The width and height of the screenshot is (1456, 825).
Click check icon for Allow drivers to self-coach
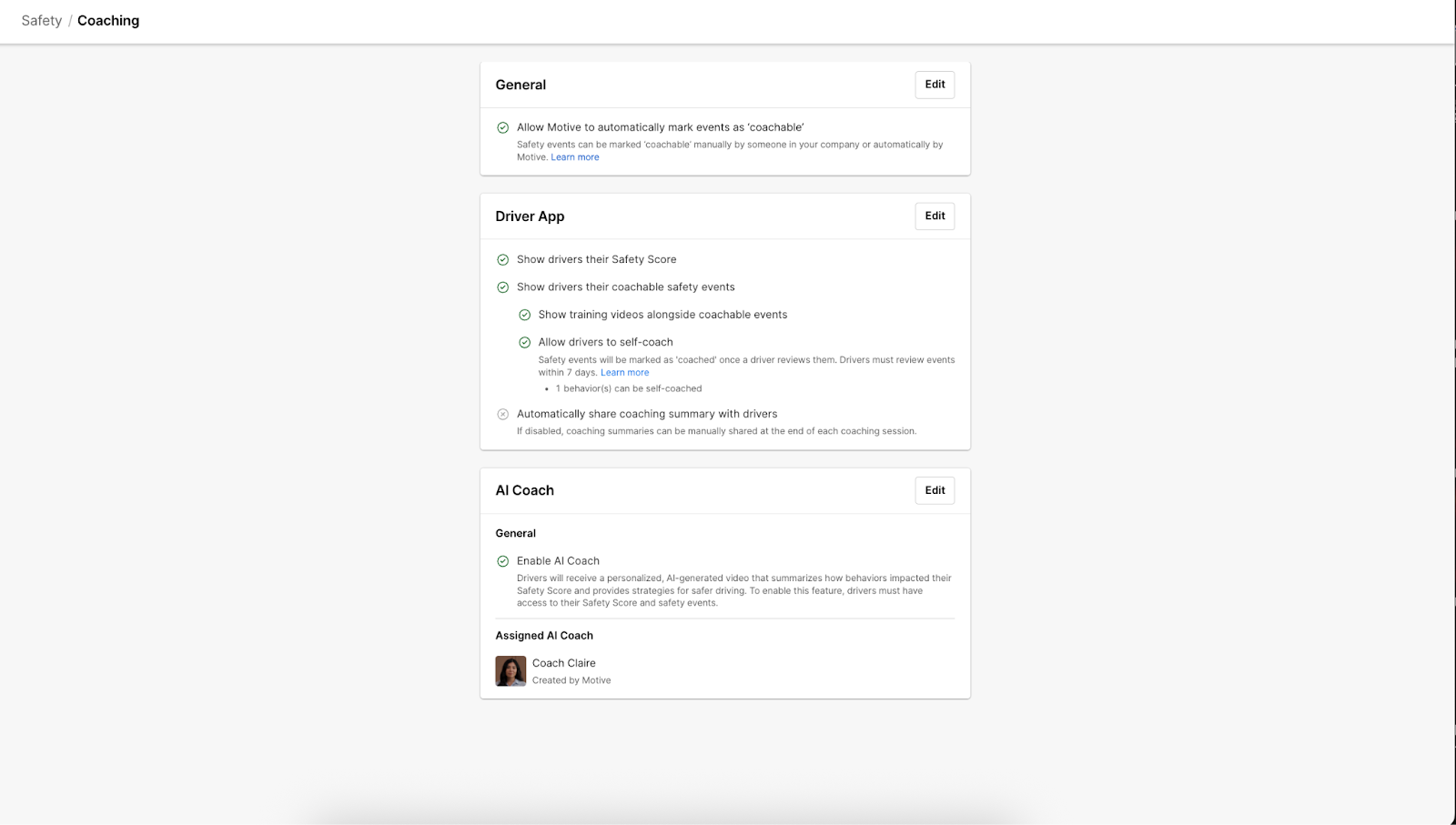pos(524,343)
